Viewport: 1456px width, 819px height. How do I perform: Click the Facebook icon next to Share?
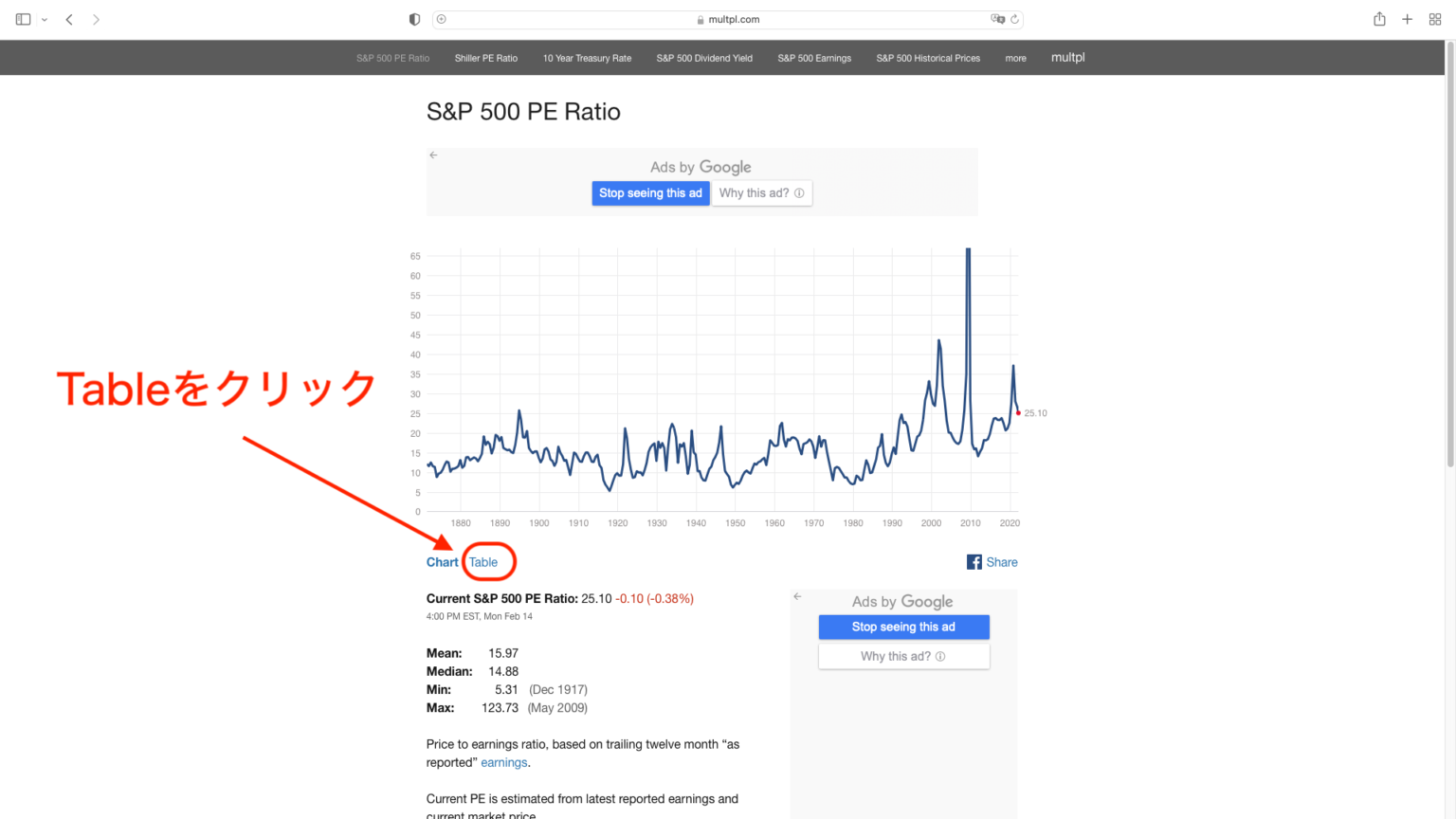(974, 561)
